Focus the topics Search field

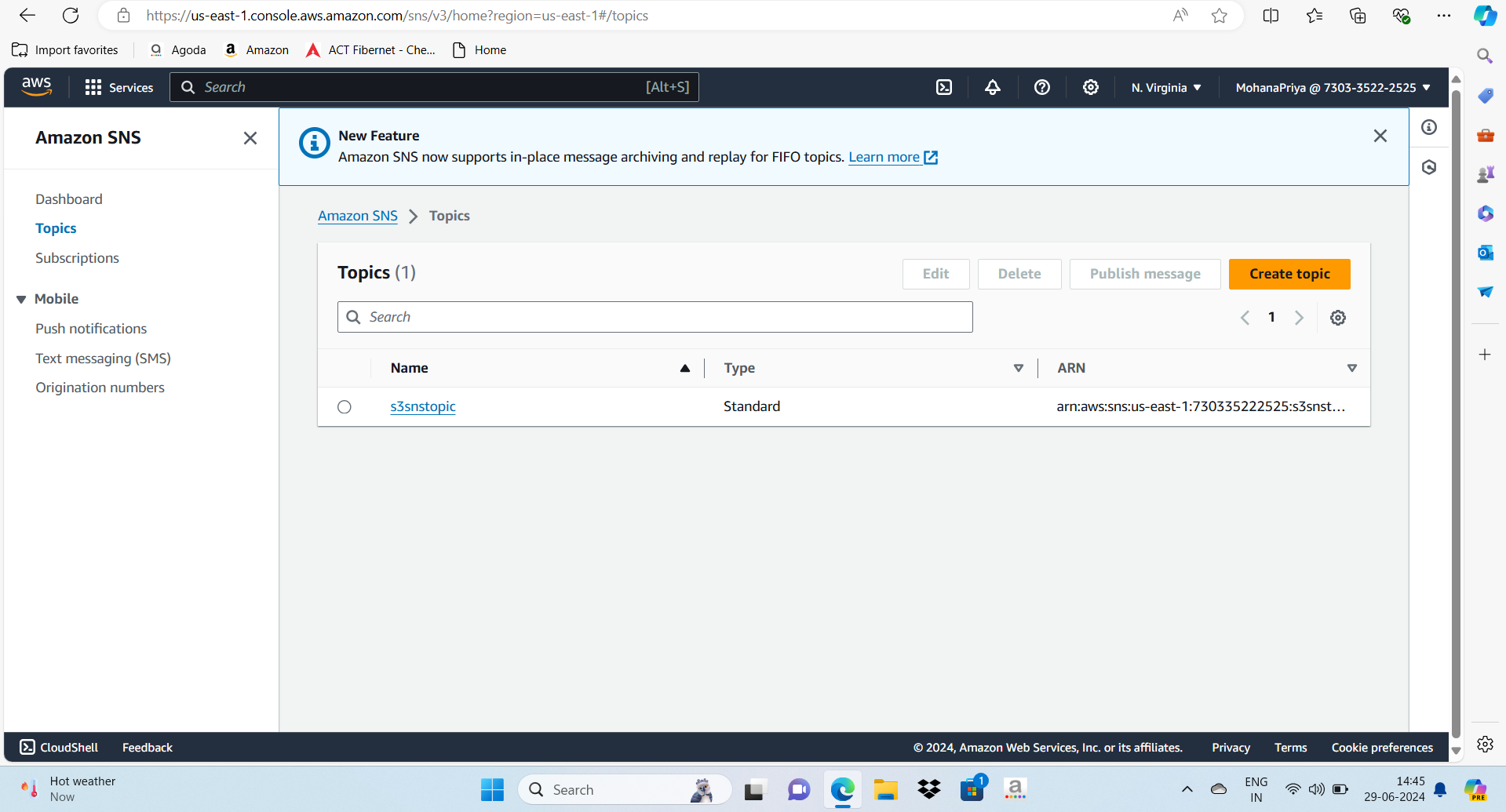tap(655, 317)
